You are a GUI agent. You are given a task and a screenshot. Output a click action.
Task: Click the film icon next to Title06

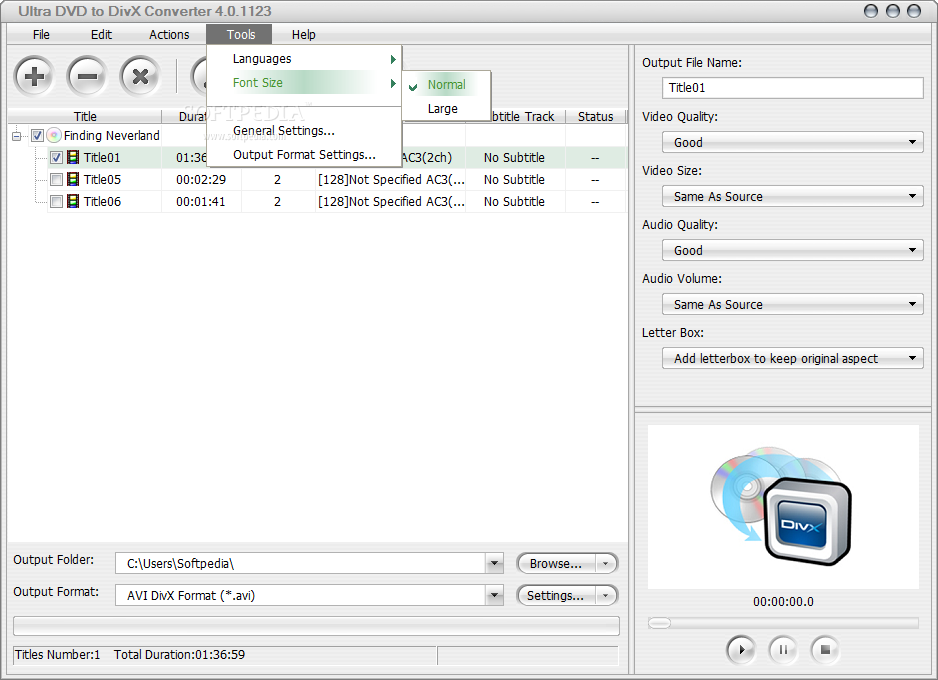pyautogui.click(x=73, y=202)
